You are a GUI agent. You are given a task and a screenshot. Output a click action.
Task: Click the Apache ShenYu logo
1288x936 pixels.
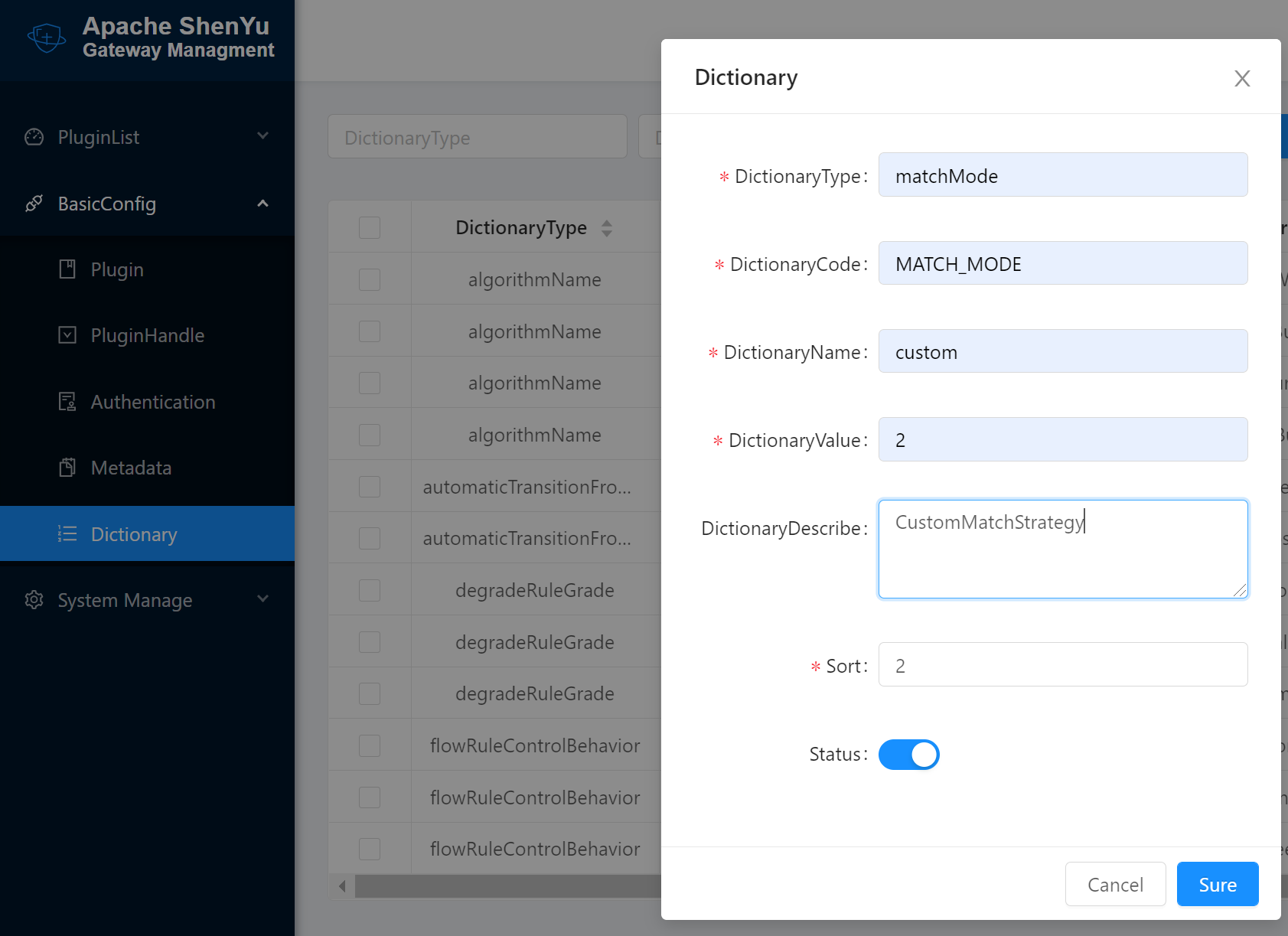(x=46, y=37)
